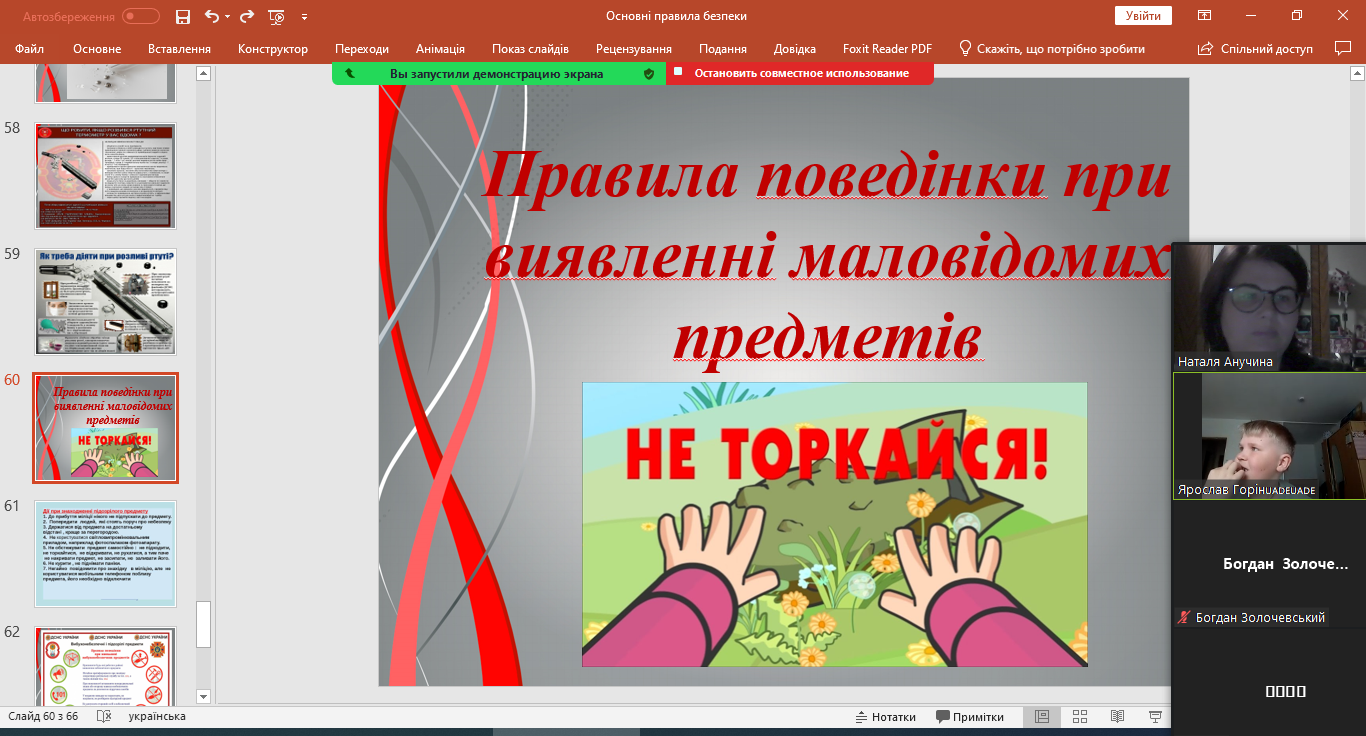
Task: Open the Переходи ribbon tab
Action: [x=362, y=48]
